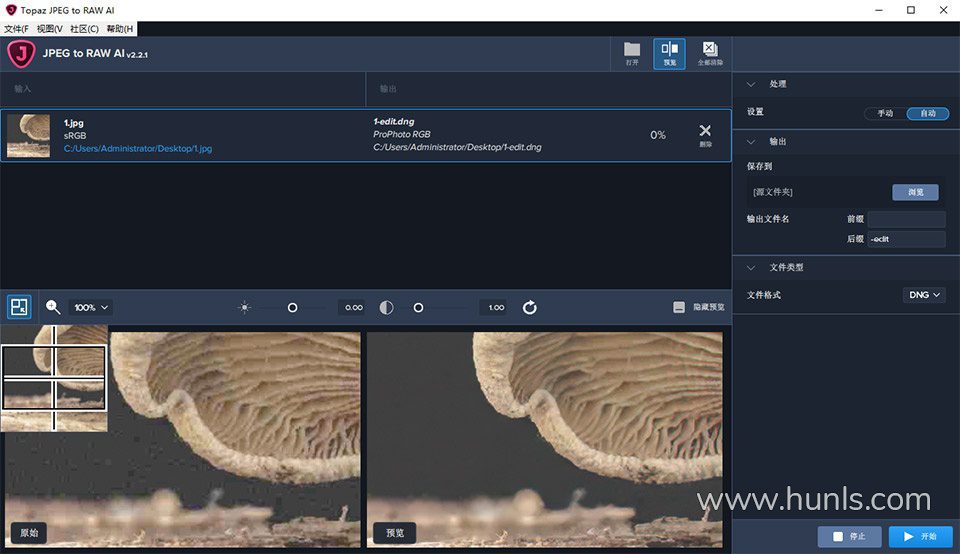Click the magnifier zoom icon
960x554 pixels.
(53, 308)
